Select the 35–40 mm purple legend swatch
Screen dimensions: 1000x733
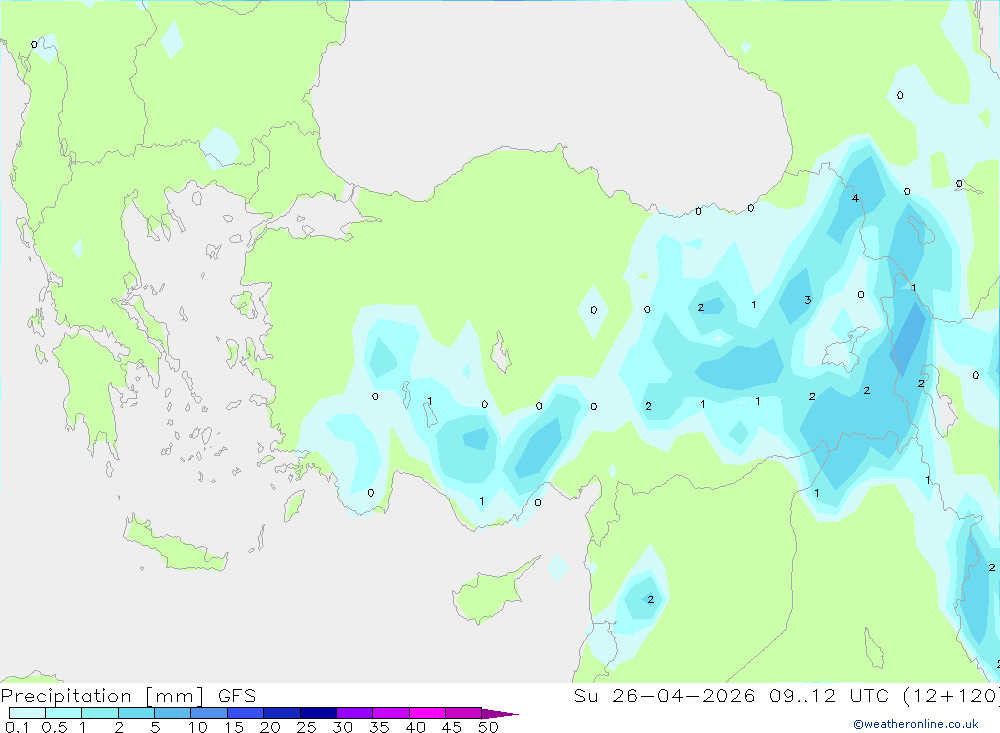[x=390, y=713]
